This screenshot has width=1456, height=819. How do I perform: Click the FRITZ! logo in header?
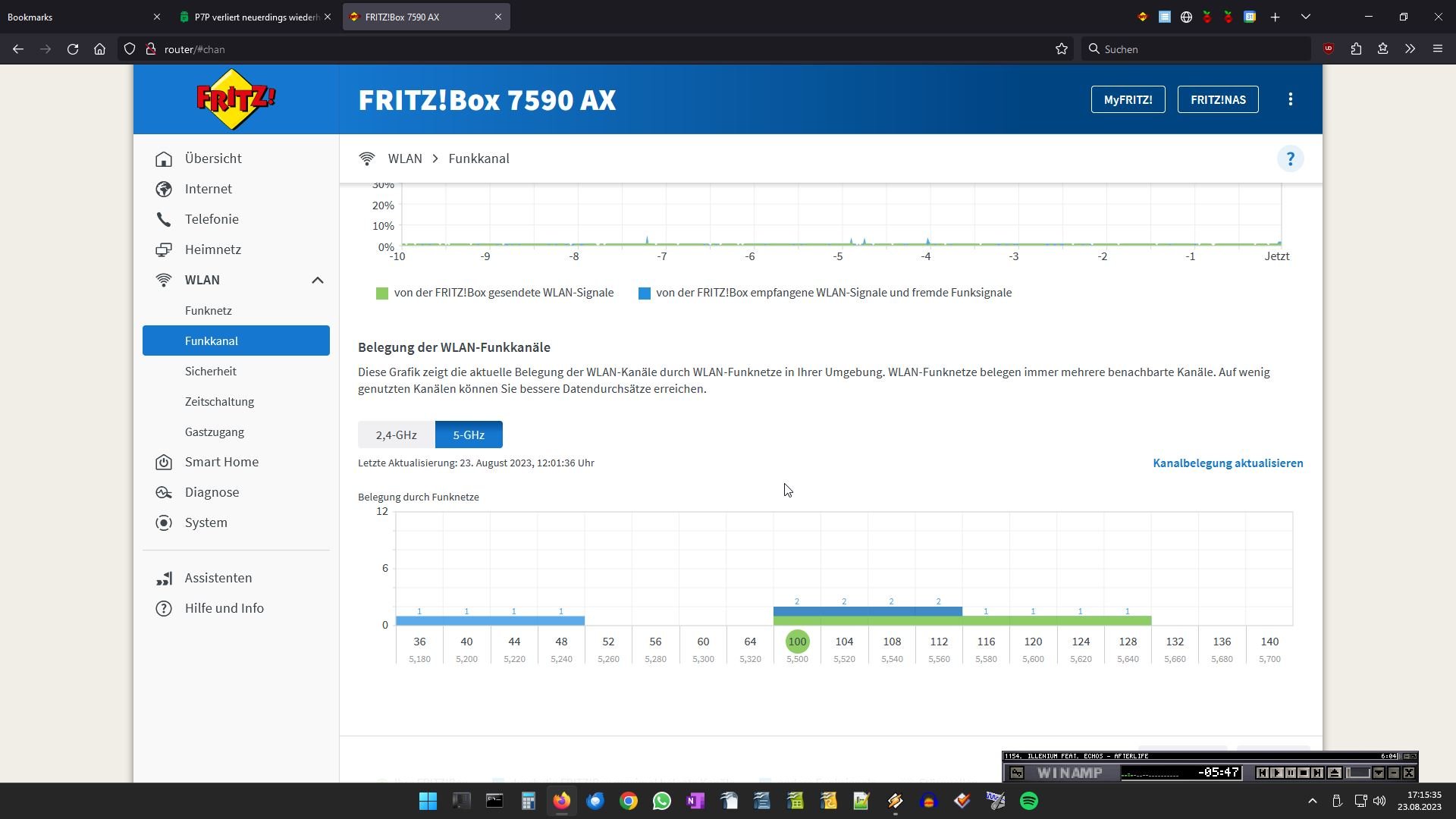click(236, 99)
